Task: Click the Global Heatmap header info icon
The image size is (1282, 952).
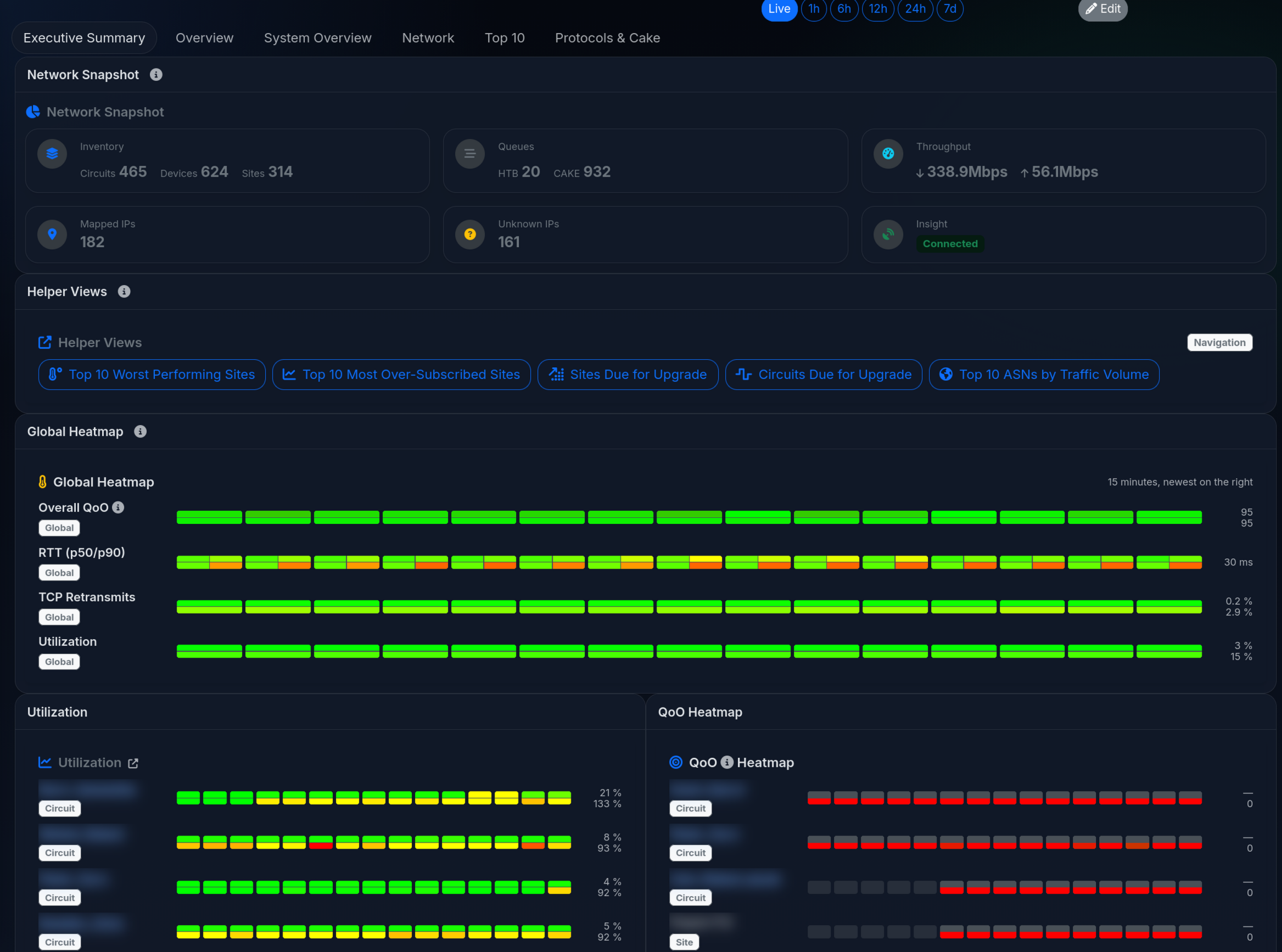Action: (x=140, y=432)
